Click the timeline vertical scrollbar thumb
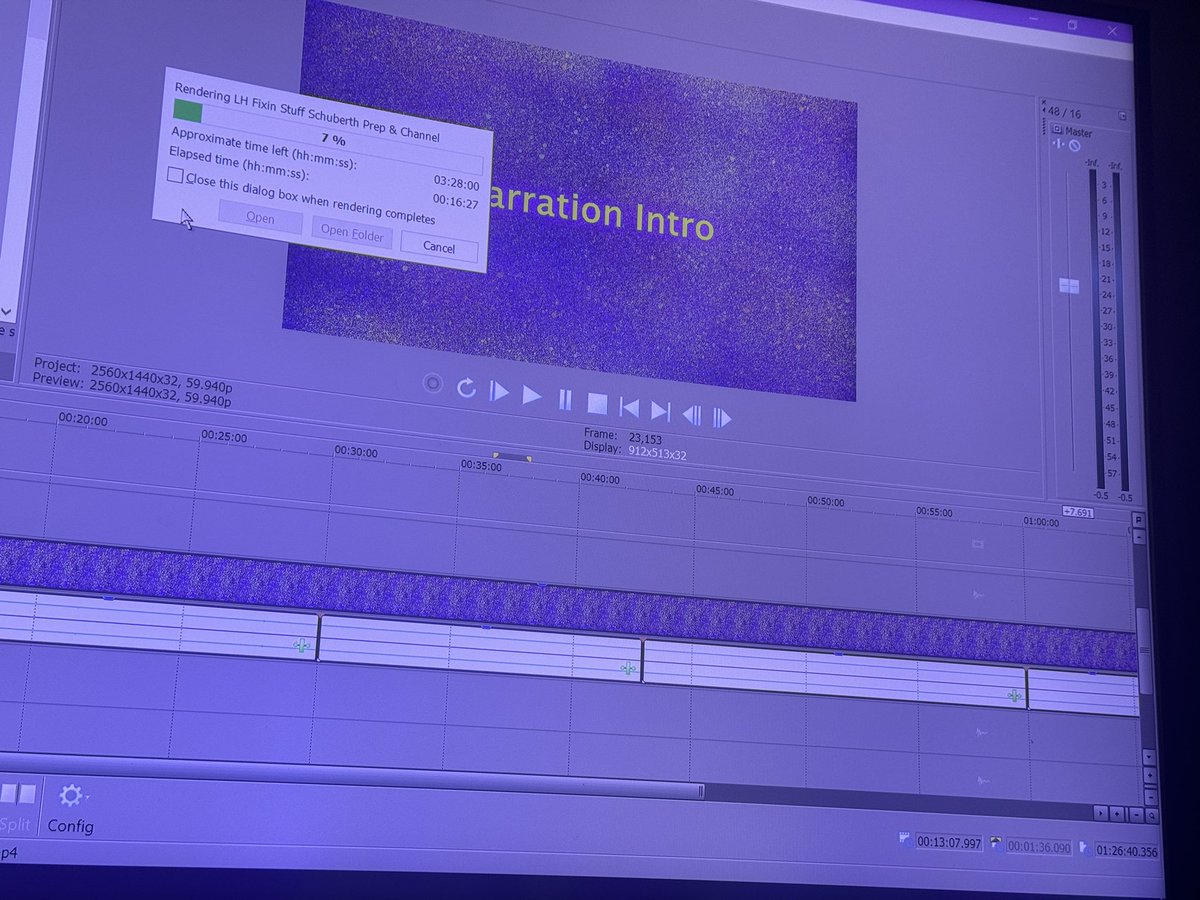 tap(1144, 652)
